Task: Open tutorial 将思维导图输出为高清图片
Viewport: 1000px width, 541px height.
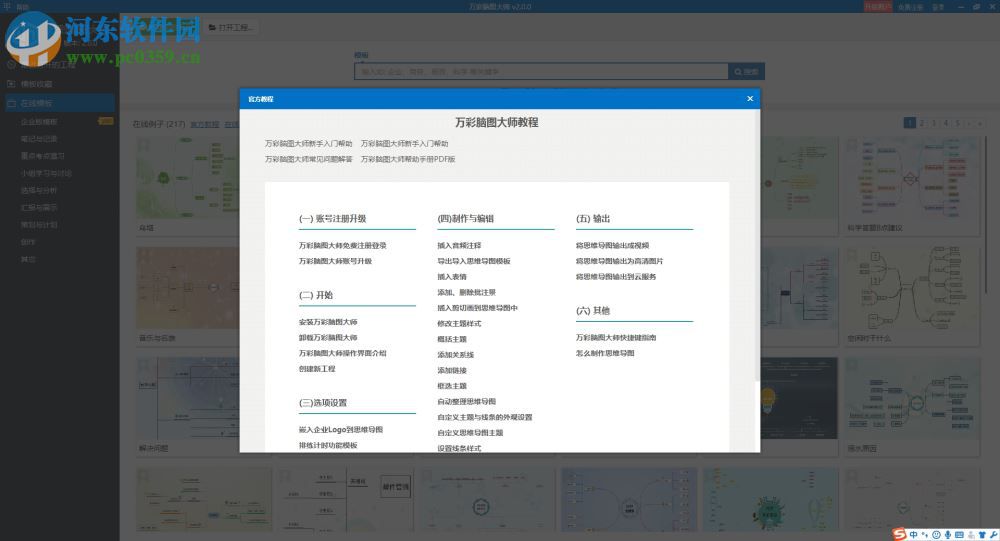Action: click(x=619, y=261)
